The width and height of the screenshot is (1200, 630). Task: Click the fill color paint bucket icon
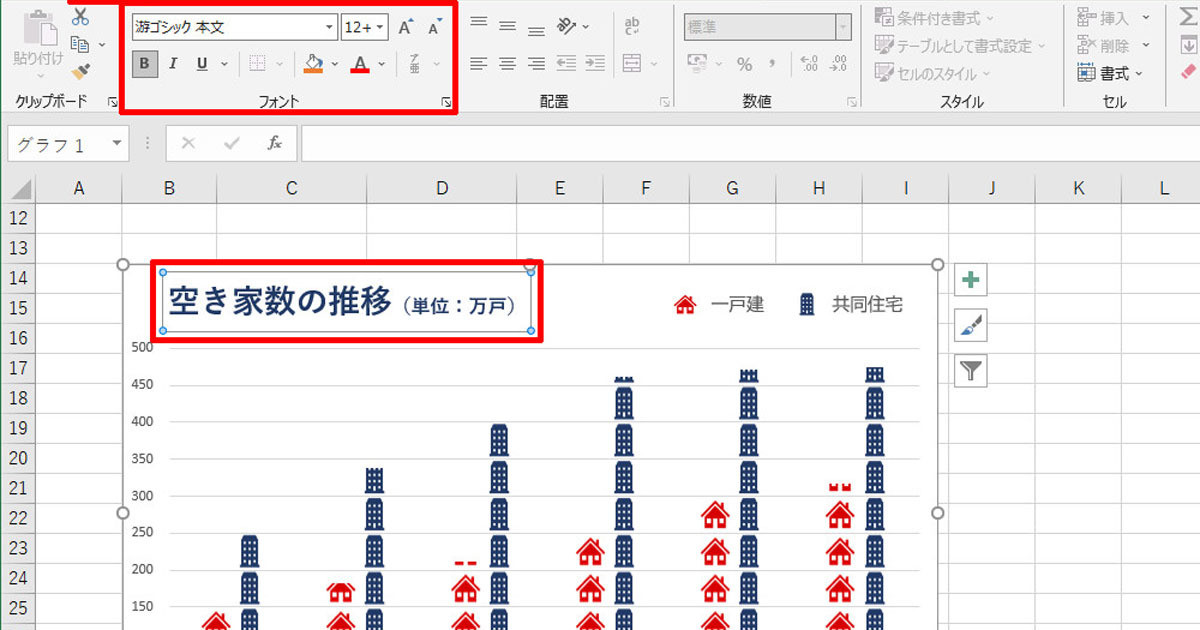pyautogui.click(x=313, y=64)
